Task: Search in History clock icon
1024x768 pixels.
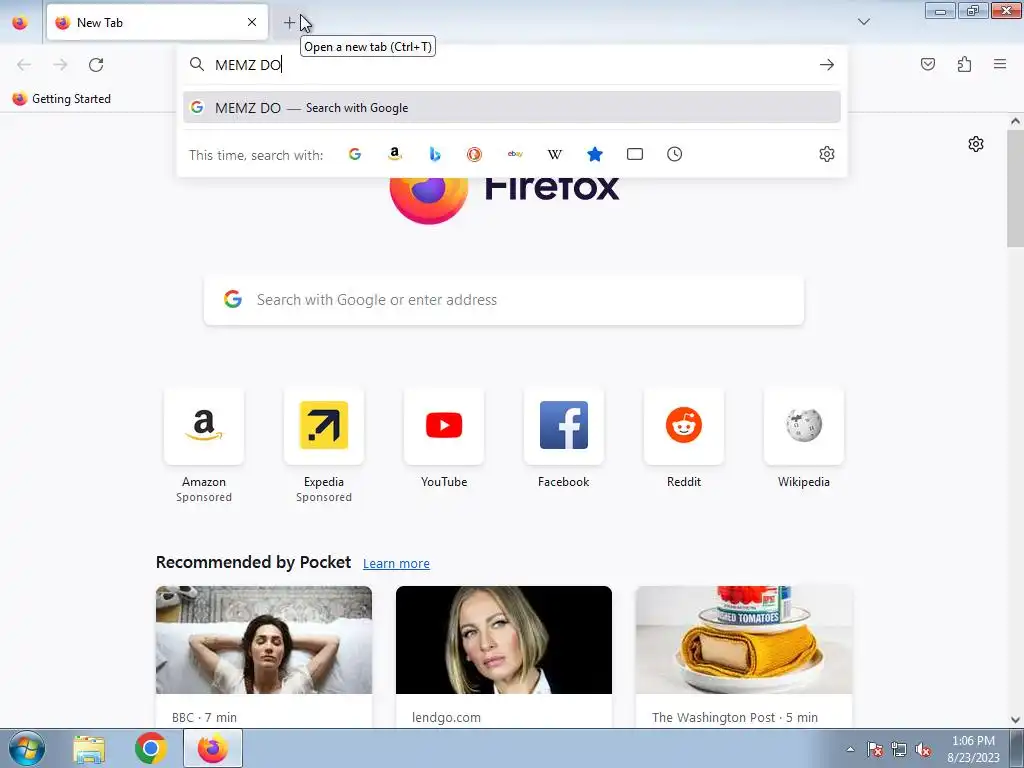Action: coord(675,154)
